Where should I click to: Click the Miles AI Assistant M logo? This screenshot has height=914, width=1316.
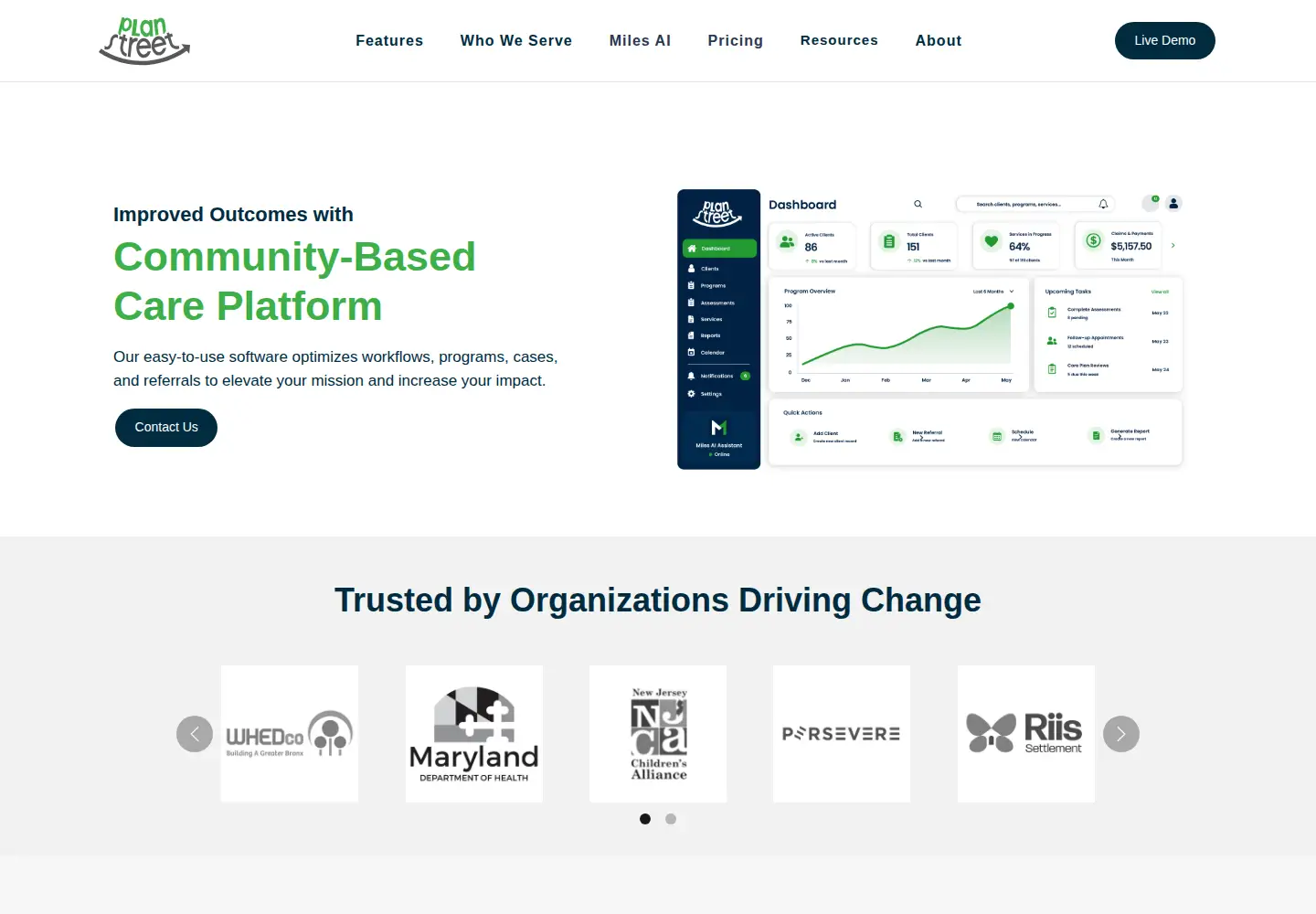(x=719, y=427)
